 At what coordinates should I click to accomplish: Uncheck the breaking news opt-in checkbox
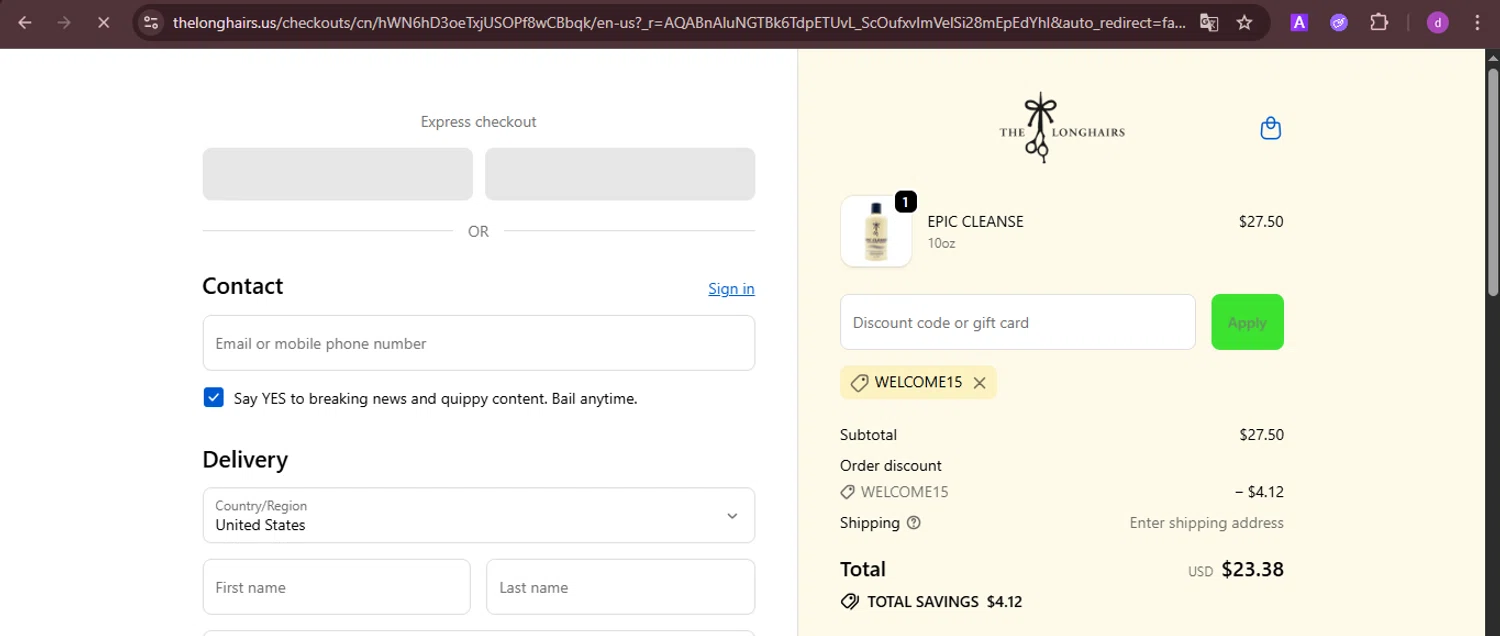tap(214, 398)
